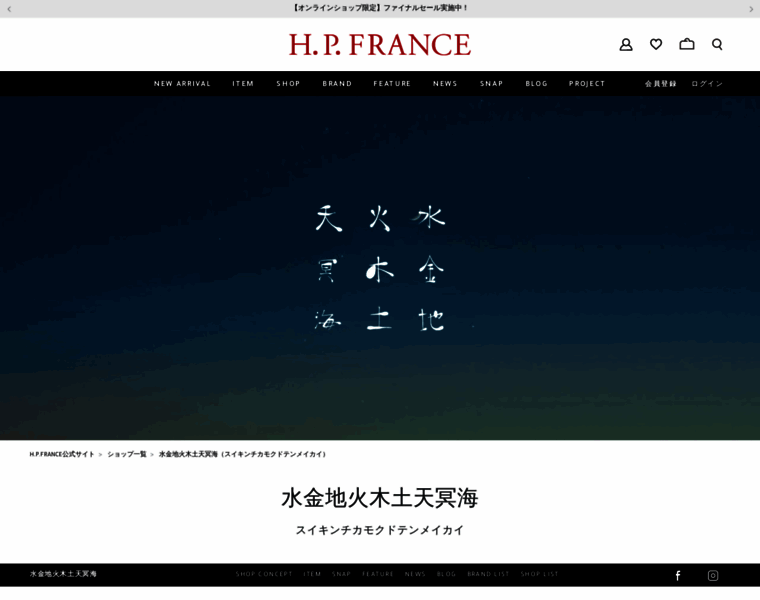Open the NEW ARRIVAL menu
Viewport: 760px width, 600px height.
(182, 84)
